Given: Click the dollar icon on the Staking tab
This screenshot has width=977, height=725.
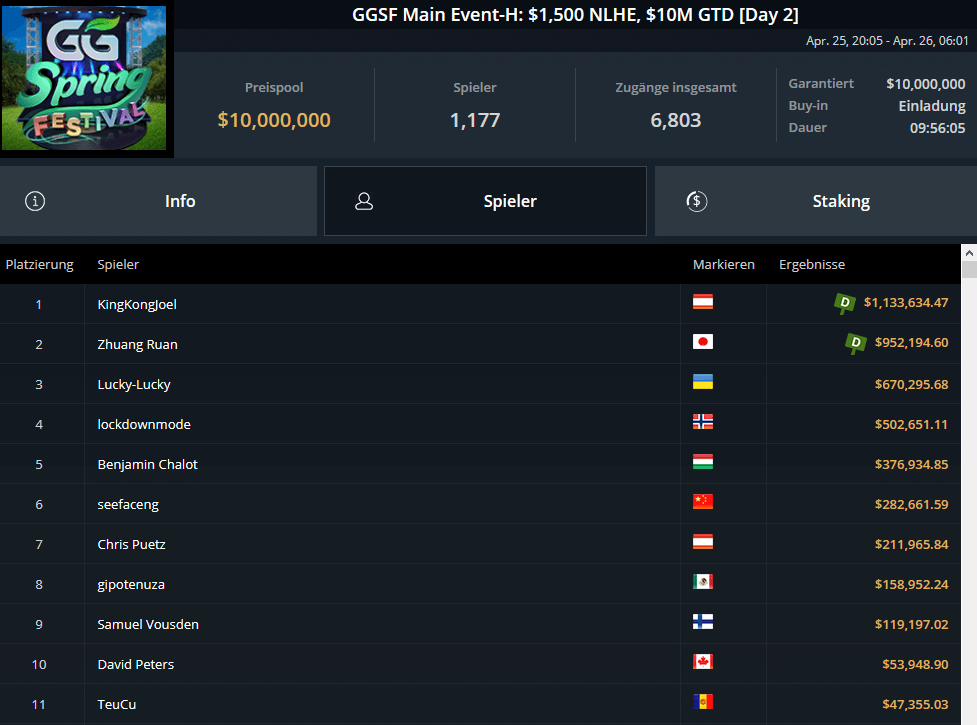Looking at the screenshot, I should tap(697, 201).
